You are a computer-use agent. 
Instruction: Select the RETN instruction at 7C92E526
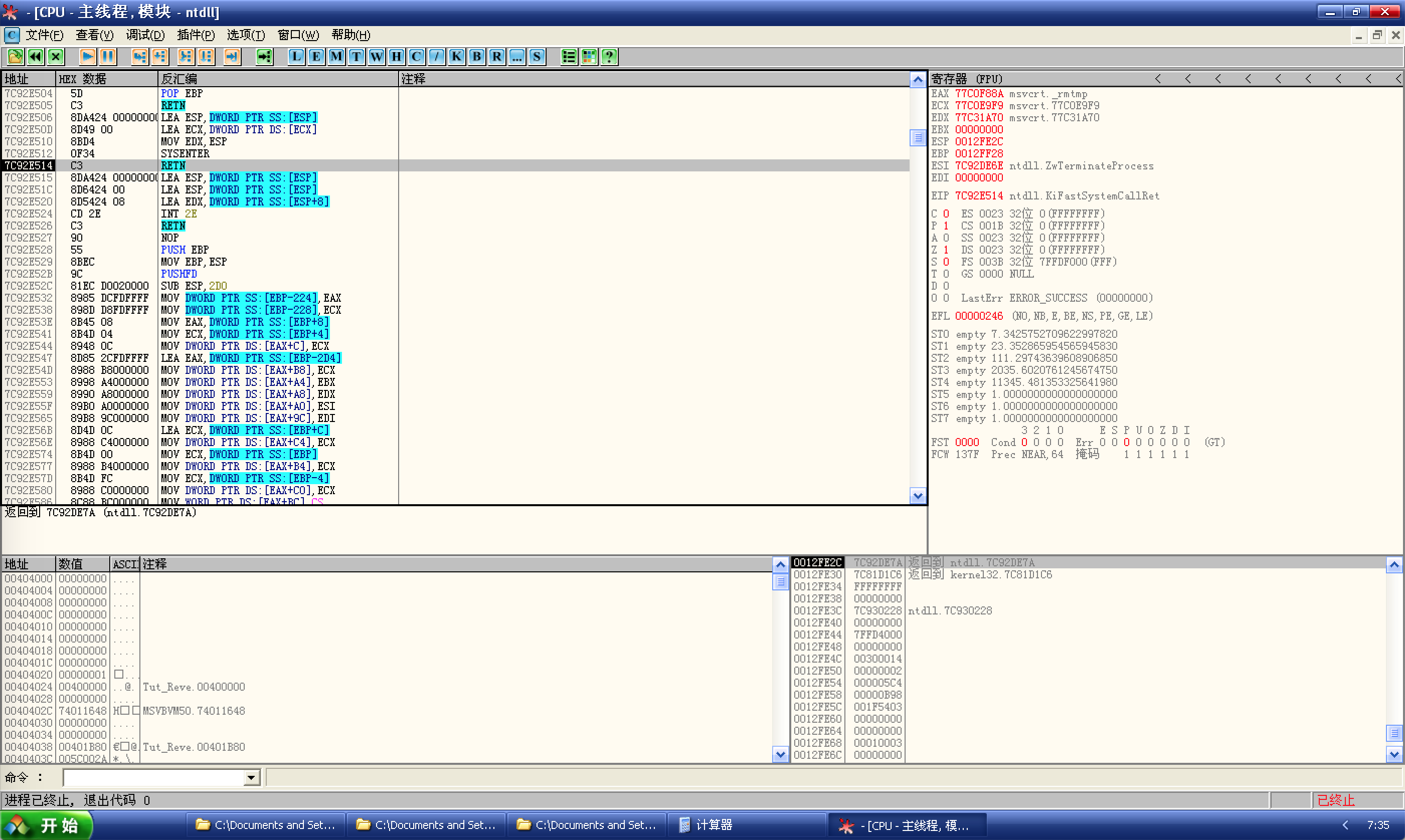(173, 225)
